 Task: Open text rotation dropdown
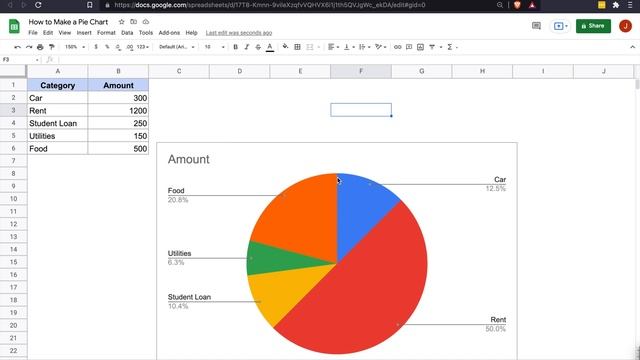[380, 47]
